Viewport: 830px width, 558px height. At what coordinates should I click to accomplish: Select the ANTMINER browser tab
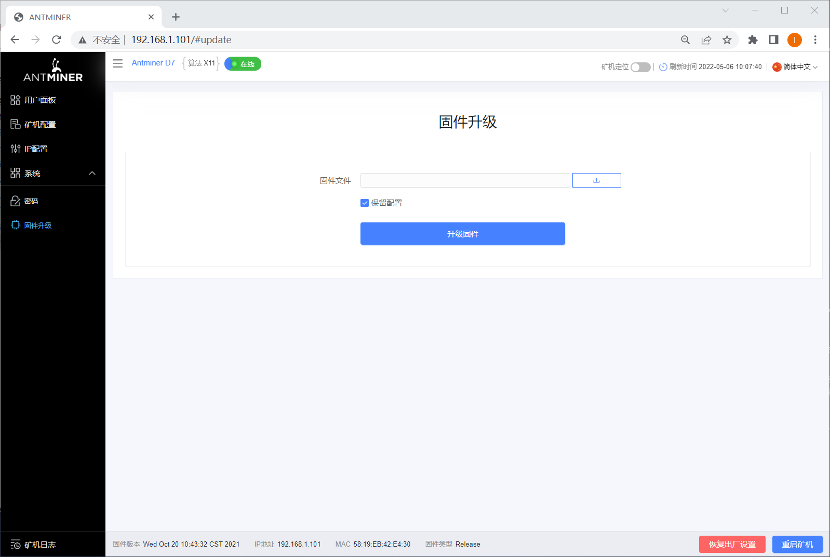point(84,17)
